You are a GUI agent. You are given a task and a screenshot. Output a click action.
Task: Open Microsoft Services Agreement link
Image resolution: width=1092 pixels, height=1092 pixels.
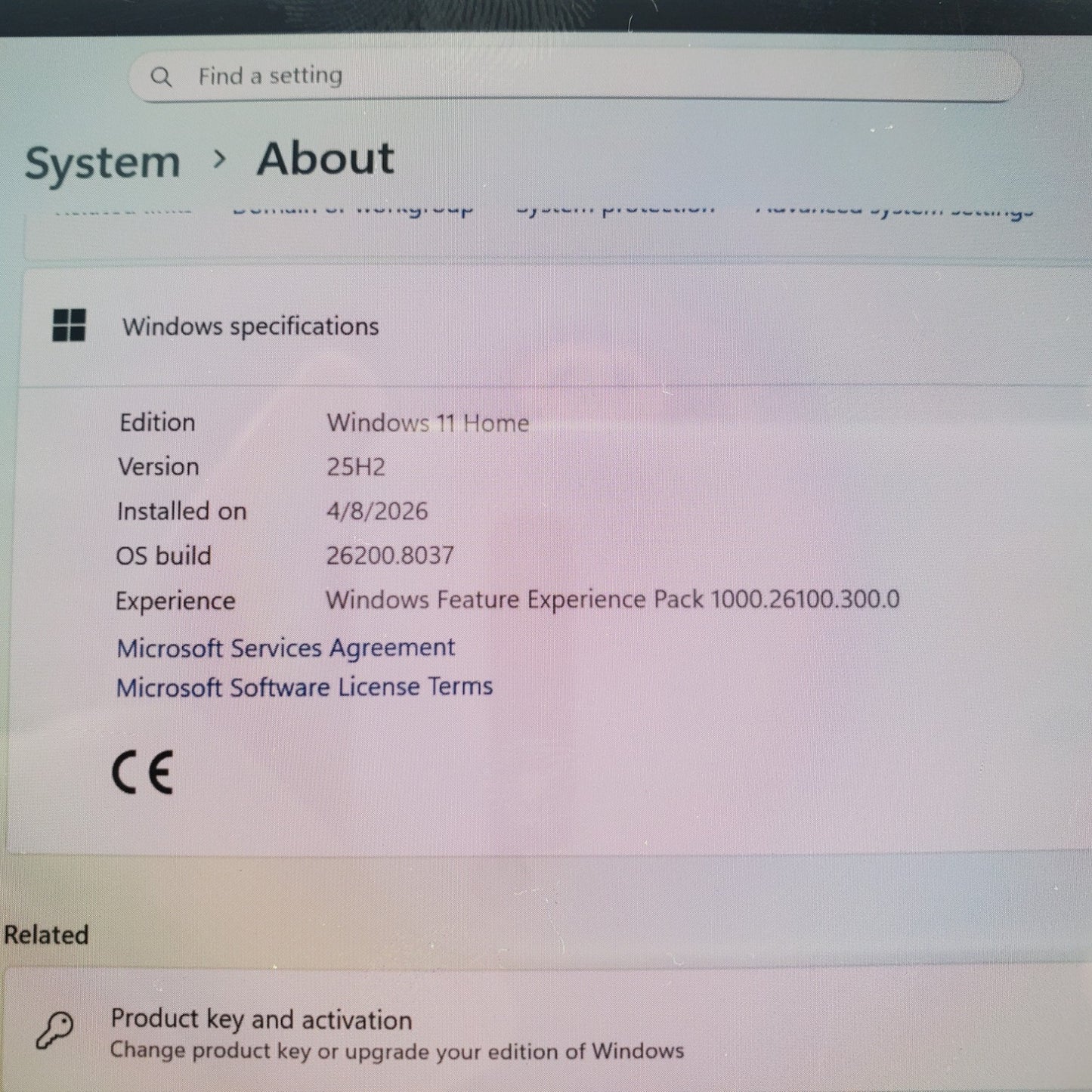point(286,648)
